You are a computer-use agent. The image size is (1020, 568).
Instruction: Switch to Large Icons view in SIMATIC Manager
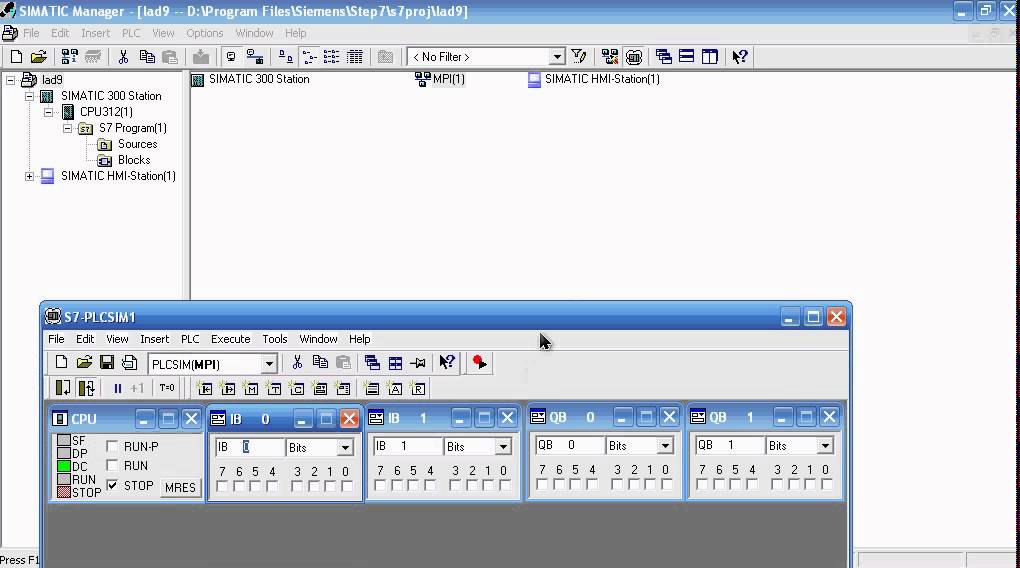[x=286, y=57]
